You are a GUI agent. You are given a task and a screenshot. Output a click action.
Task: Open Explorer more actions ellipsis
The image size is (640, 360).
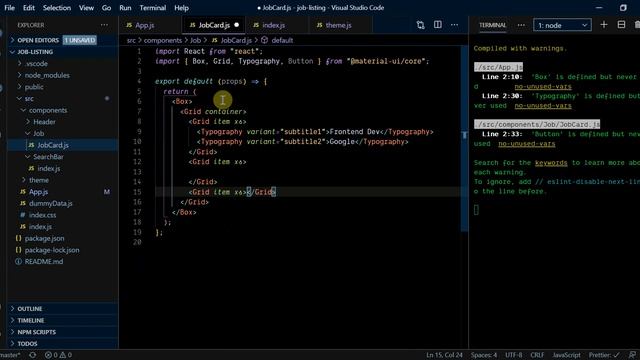pyautogui.click(x=104, y=25)
